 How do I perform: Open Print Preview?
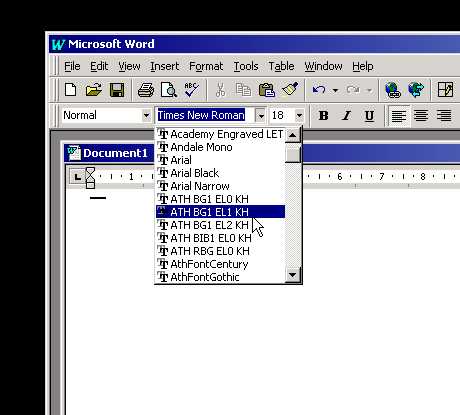pyautogui.click(x=169, y=90)
